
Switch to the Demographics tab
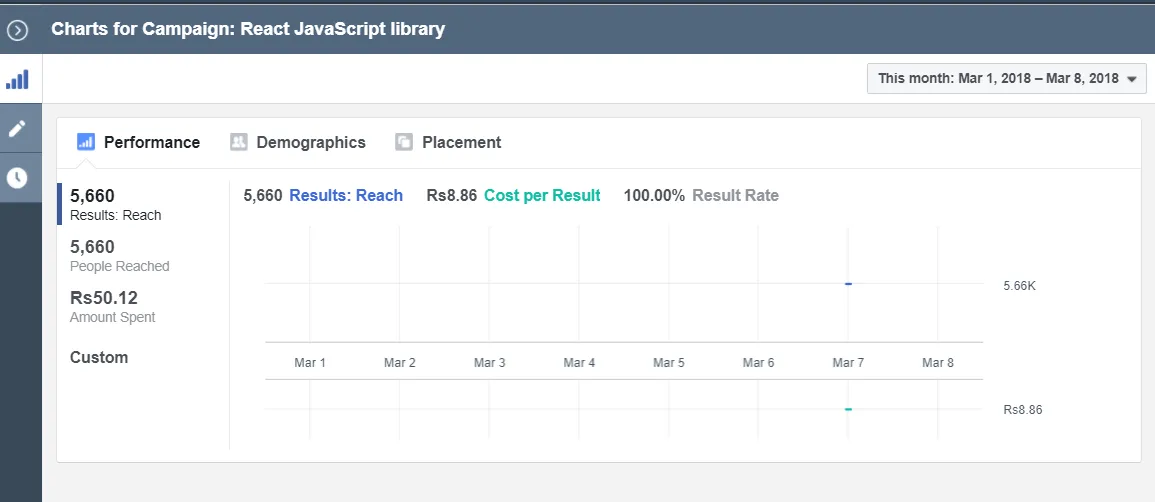point(298,142)
